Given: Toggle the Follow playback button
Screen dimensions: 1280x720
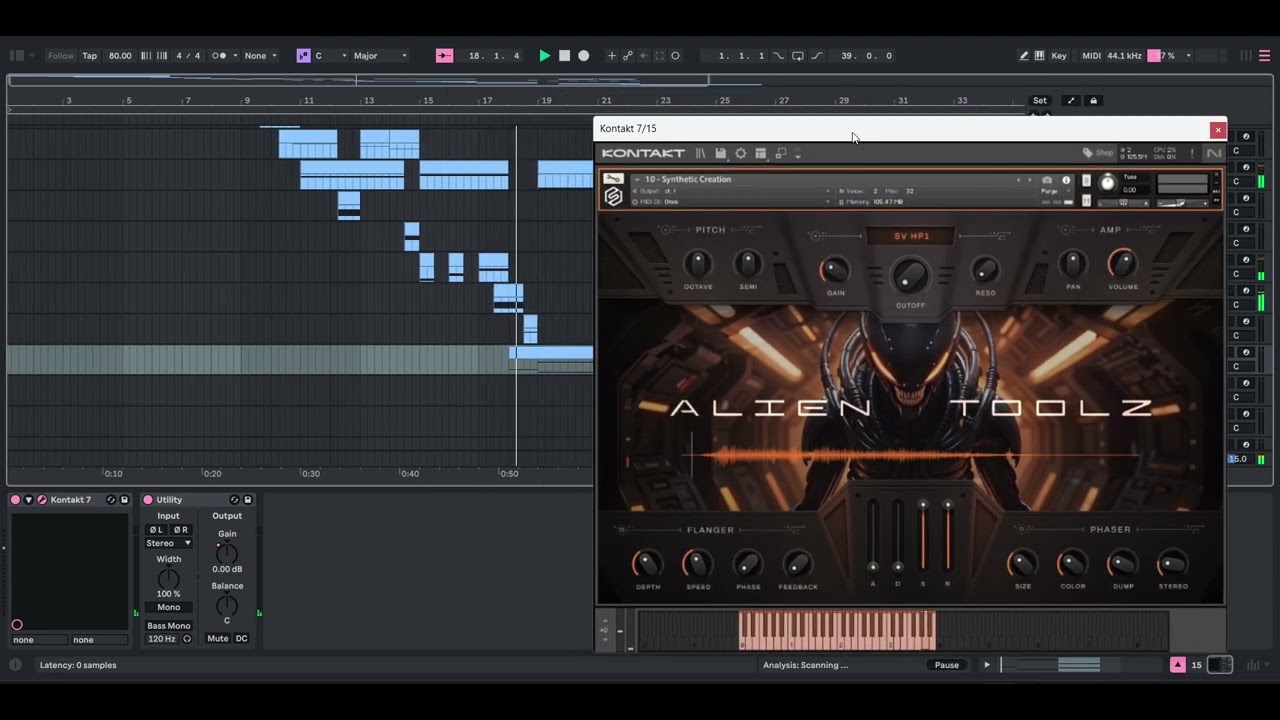Looking at the screenshot, I should (61, 56).
